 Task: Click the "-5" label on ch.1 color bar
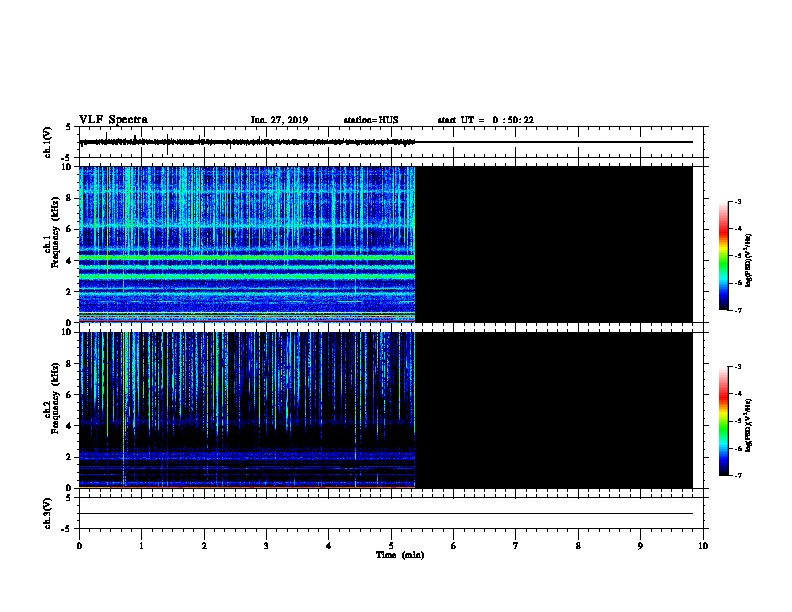[737, 256]
